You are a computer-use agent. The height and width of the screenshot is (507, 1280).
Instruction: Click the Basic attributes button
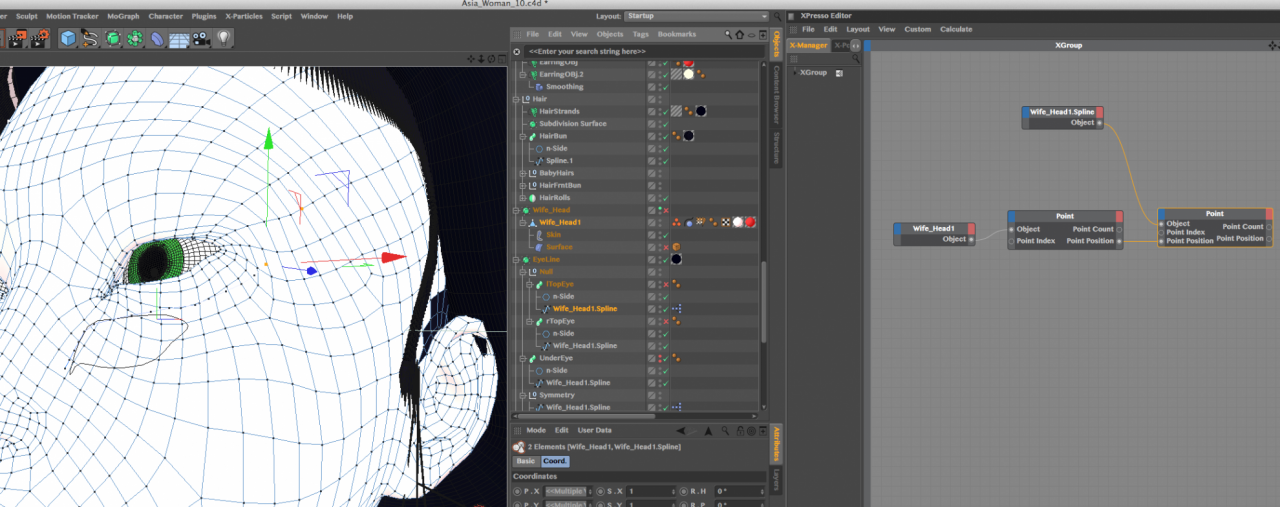[525, 461]
